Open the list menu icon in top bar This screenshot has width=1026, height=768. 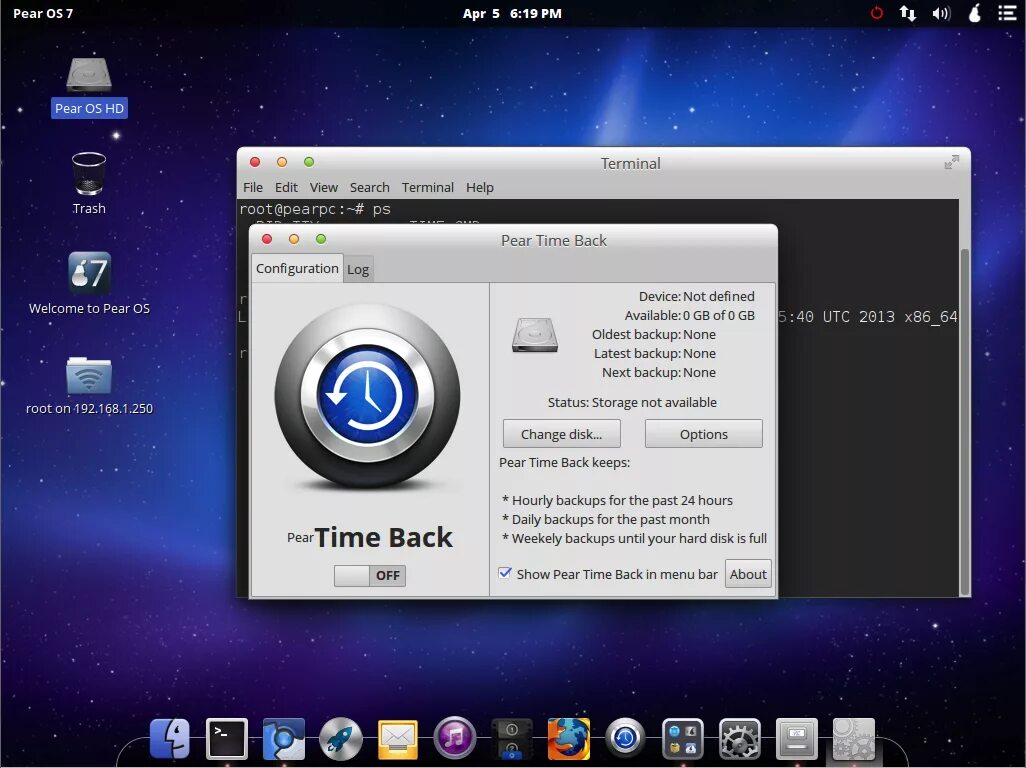tap(1007, 13)
